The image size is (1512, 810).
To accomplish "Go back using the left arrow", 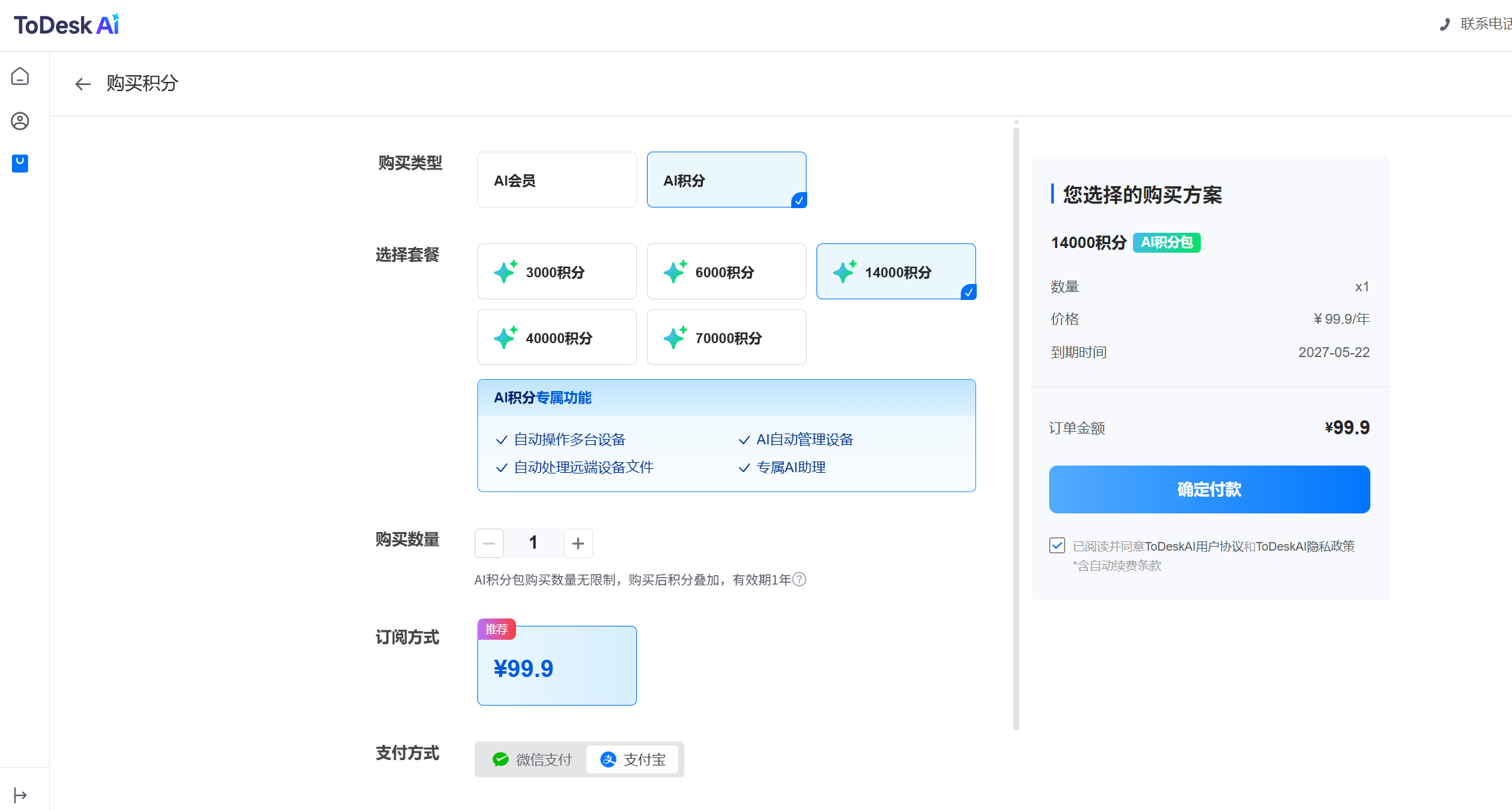I will (82, 84).
